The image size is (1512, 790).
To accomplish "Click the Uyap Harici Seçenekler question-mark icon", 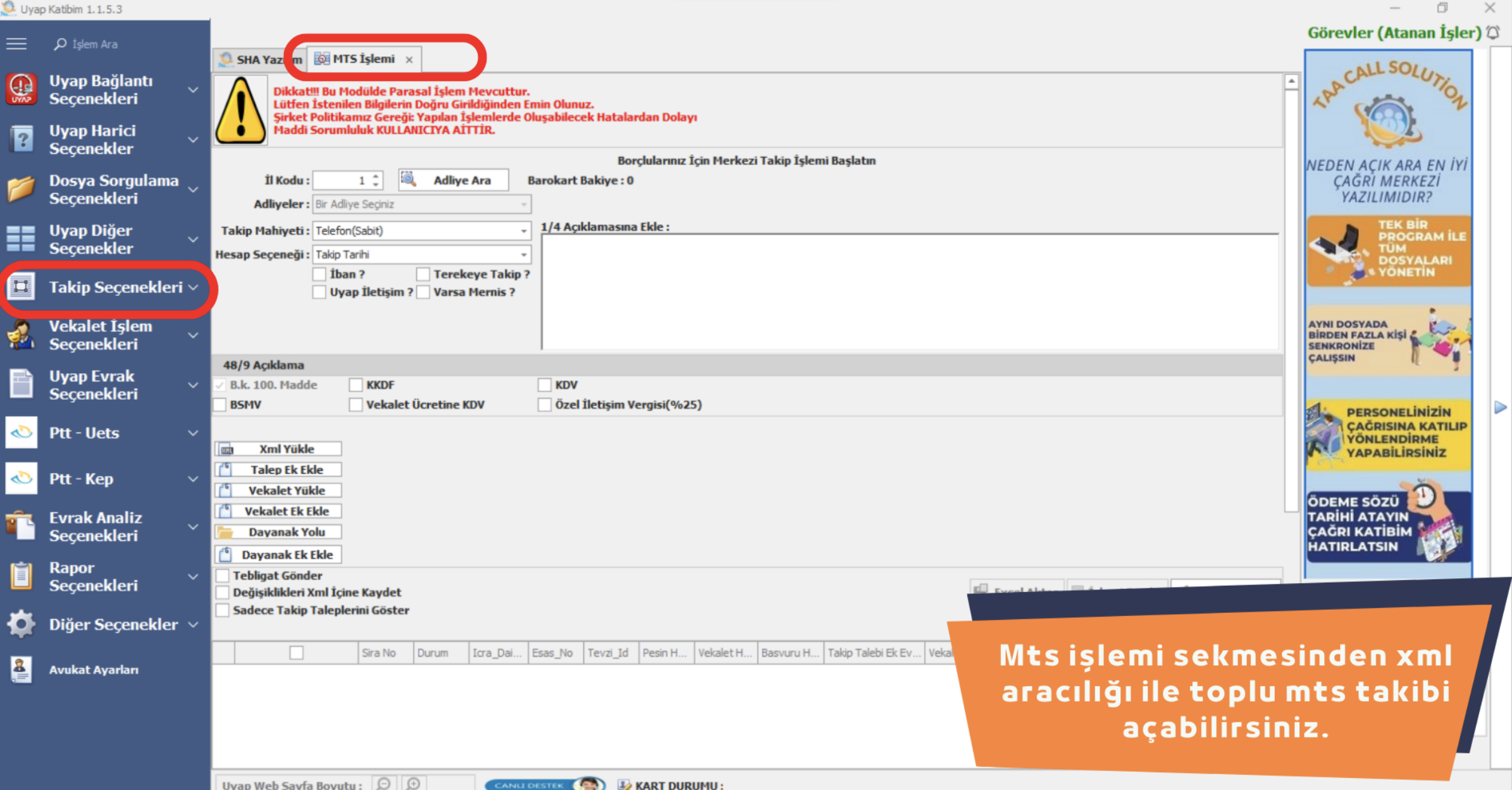I will pos(21,139).
